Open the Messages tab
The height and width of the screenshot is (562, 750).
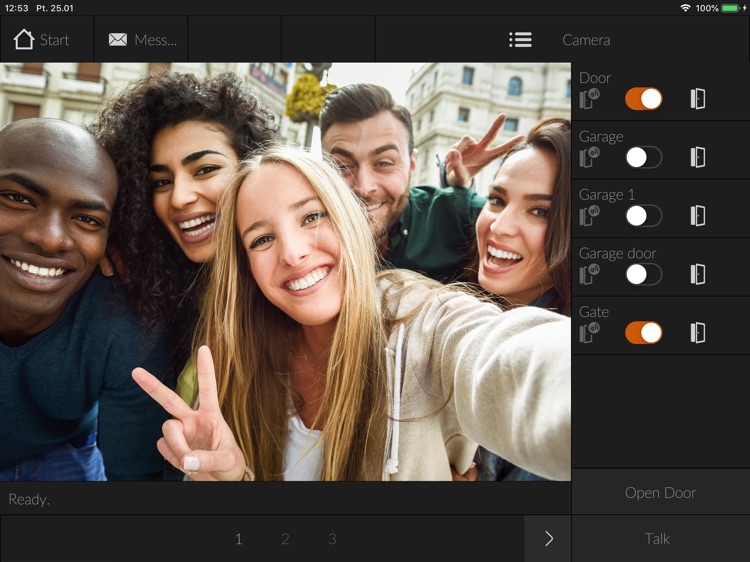[x=141, y=39]
